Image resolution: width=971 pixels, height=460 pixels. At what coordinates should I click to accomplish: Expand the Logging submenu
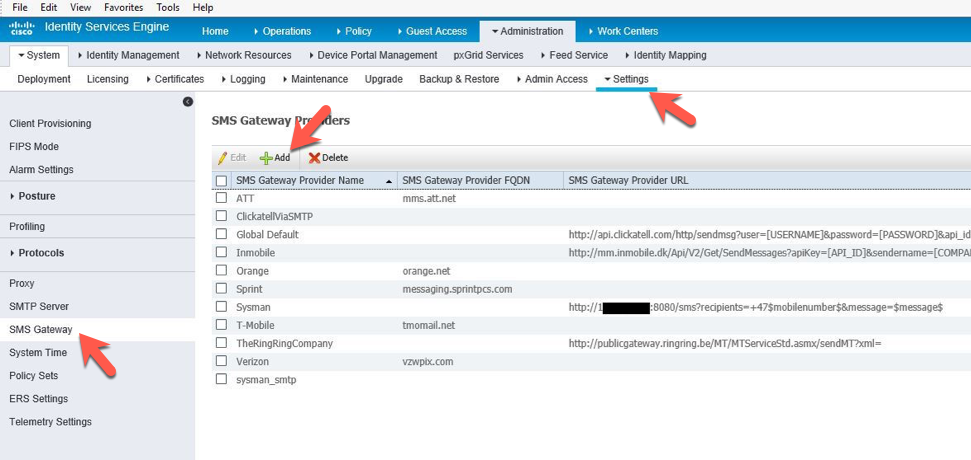tap(243, 79)
